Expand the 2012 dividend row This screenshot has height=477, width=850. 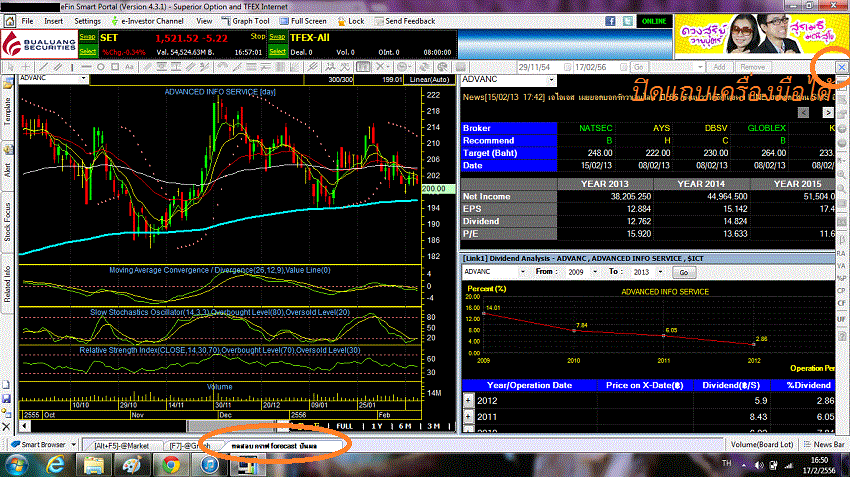468,401
